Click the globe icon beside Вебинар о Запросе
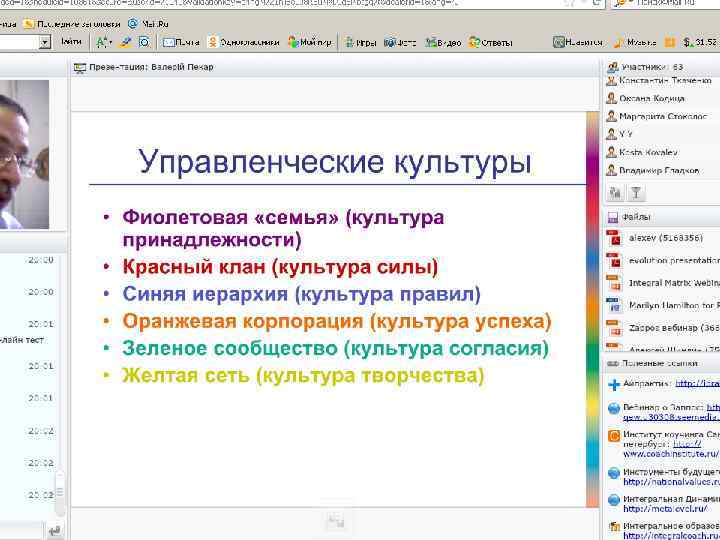The height and width of the screenshot is (540, 720). pos(614,409)
